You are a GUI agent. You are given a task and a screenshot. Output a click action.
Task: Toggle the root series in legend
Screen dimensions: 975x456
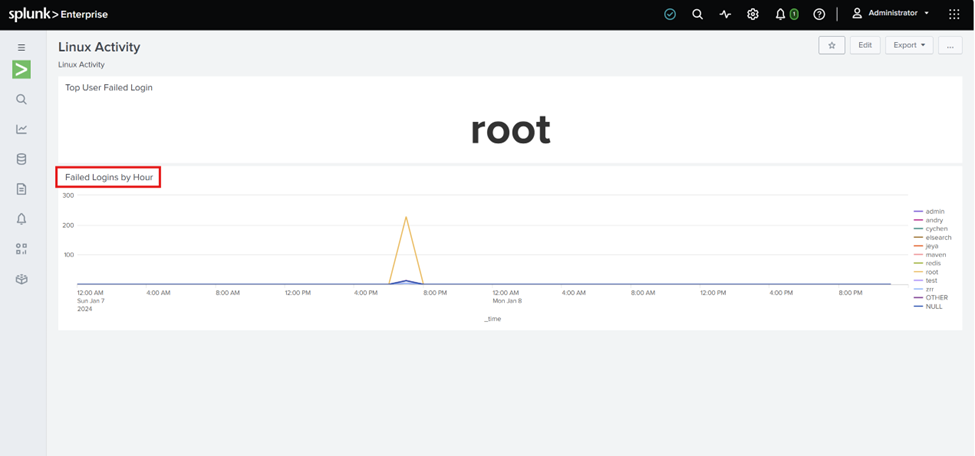(x=926, y=272)
